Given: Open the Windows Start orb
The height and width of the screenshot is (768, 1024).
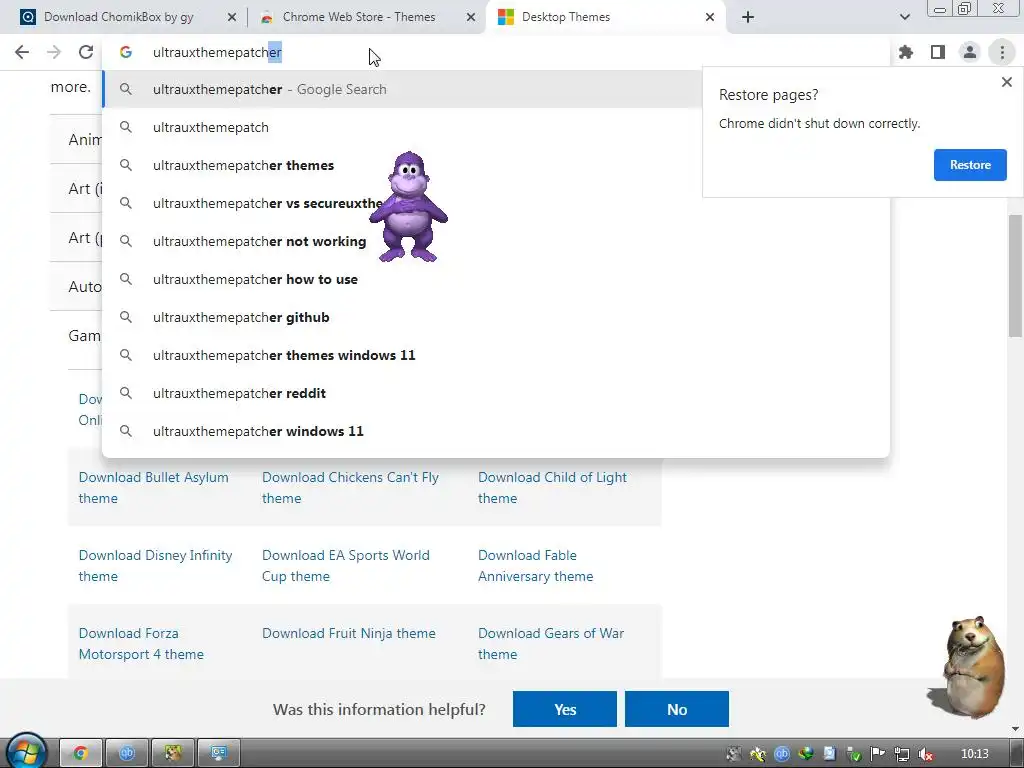Looking at the screenshot, I should tap(26, 752).
